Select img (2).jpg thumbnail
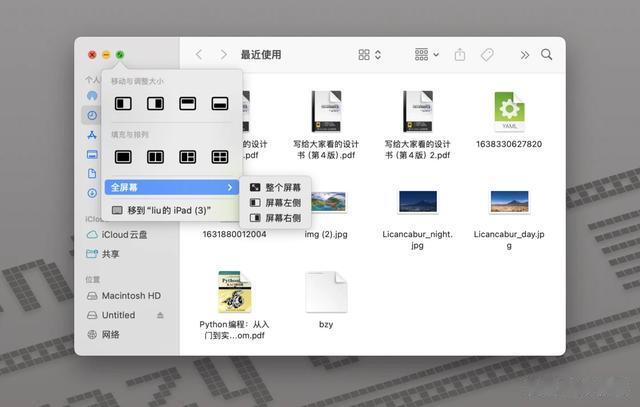Screen dimensions: 640x407 click(x=328, y=202)
